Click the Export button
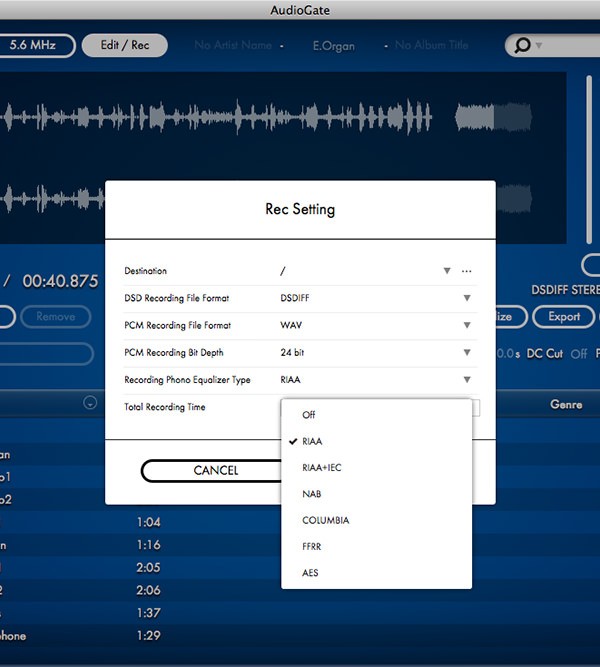The image size is (600, 667). coord(563,317)
